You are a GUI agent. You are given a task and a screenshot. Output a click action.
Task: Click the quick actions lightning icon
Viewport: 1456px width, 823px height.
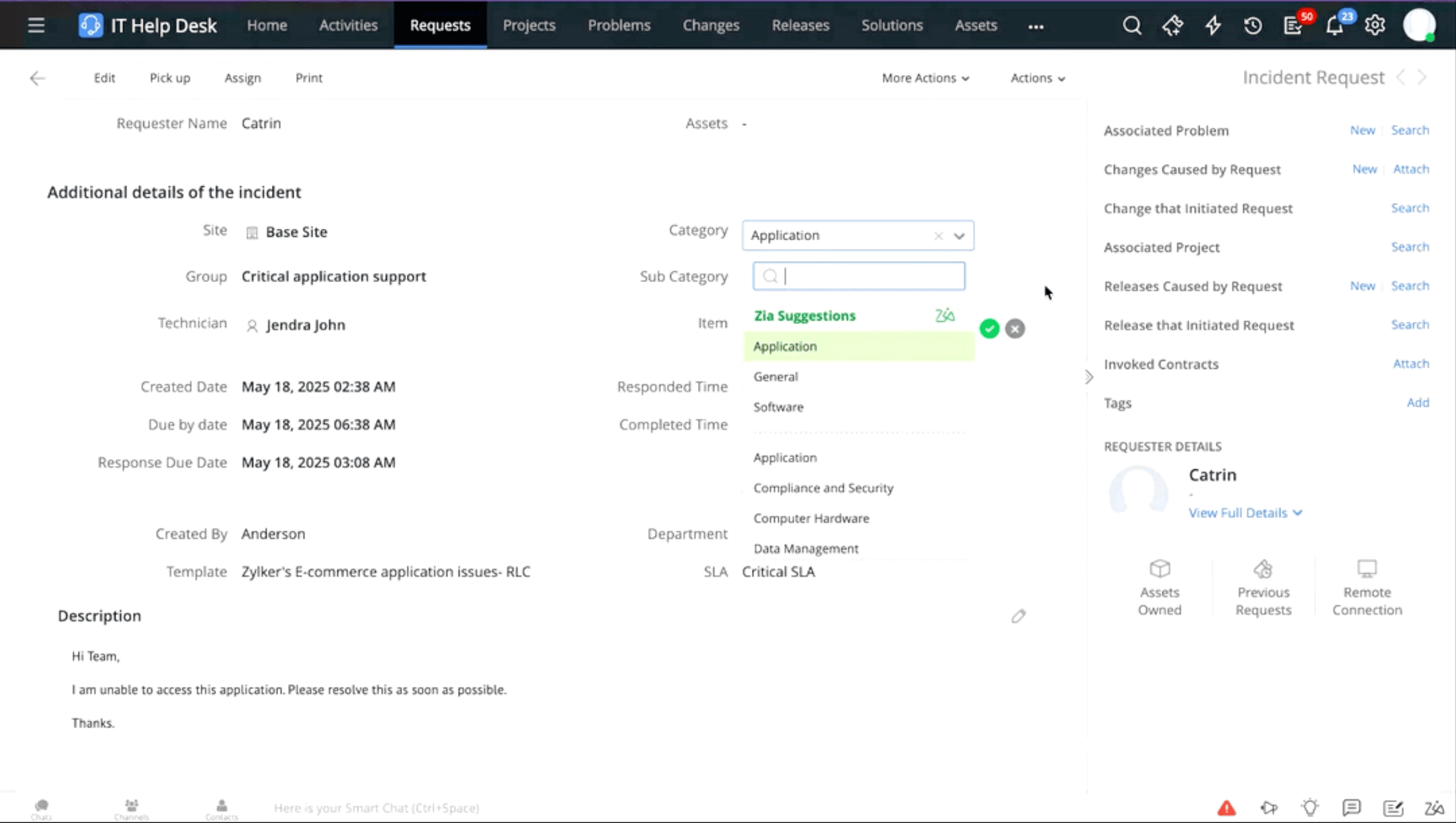pos(1213,25)
